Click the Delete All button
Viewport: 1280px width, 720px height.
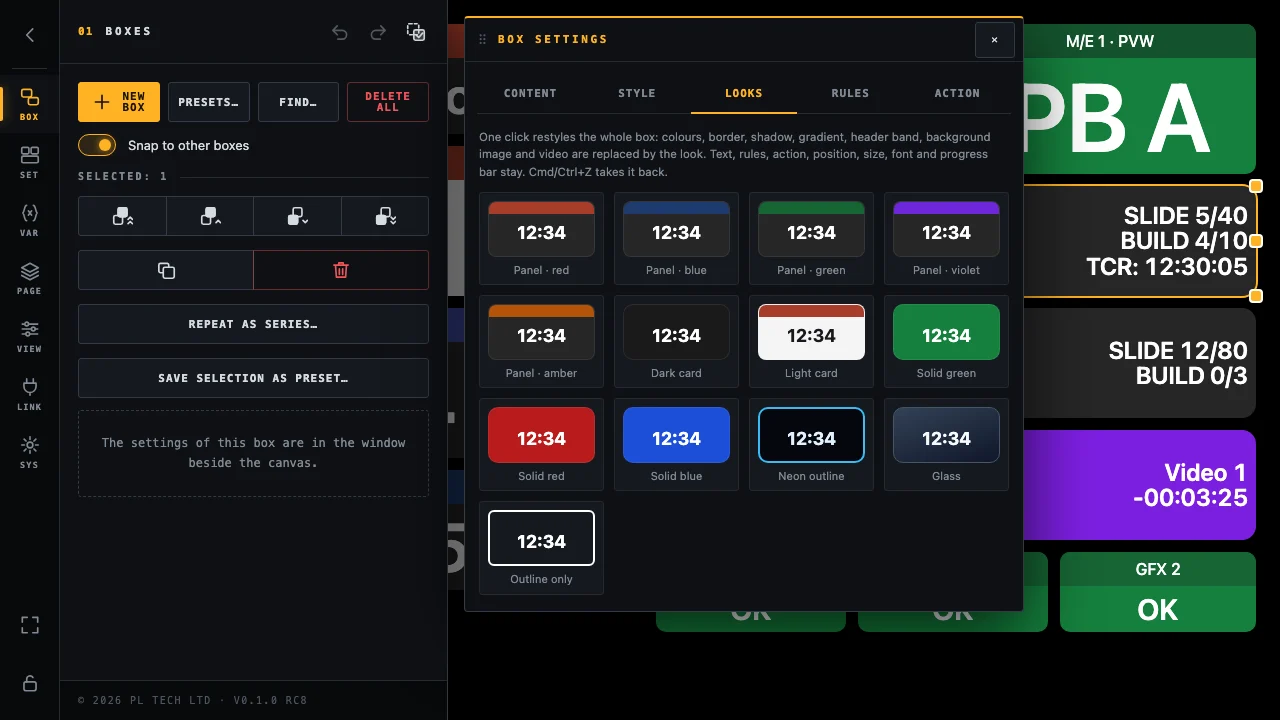coord(388,102)
